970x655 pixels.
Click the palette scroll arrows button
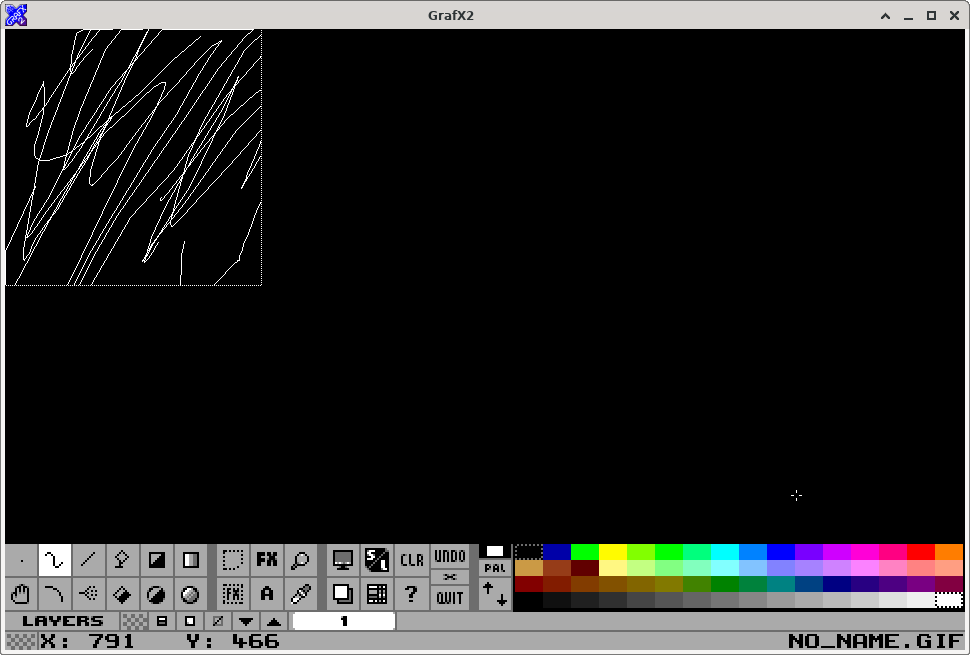click(495, 594)
